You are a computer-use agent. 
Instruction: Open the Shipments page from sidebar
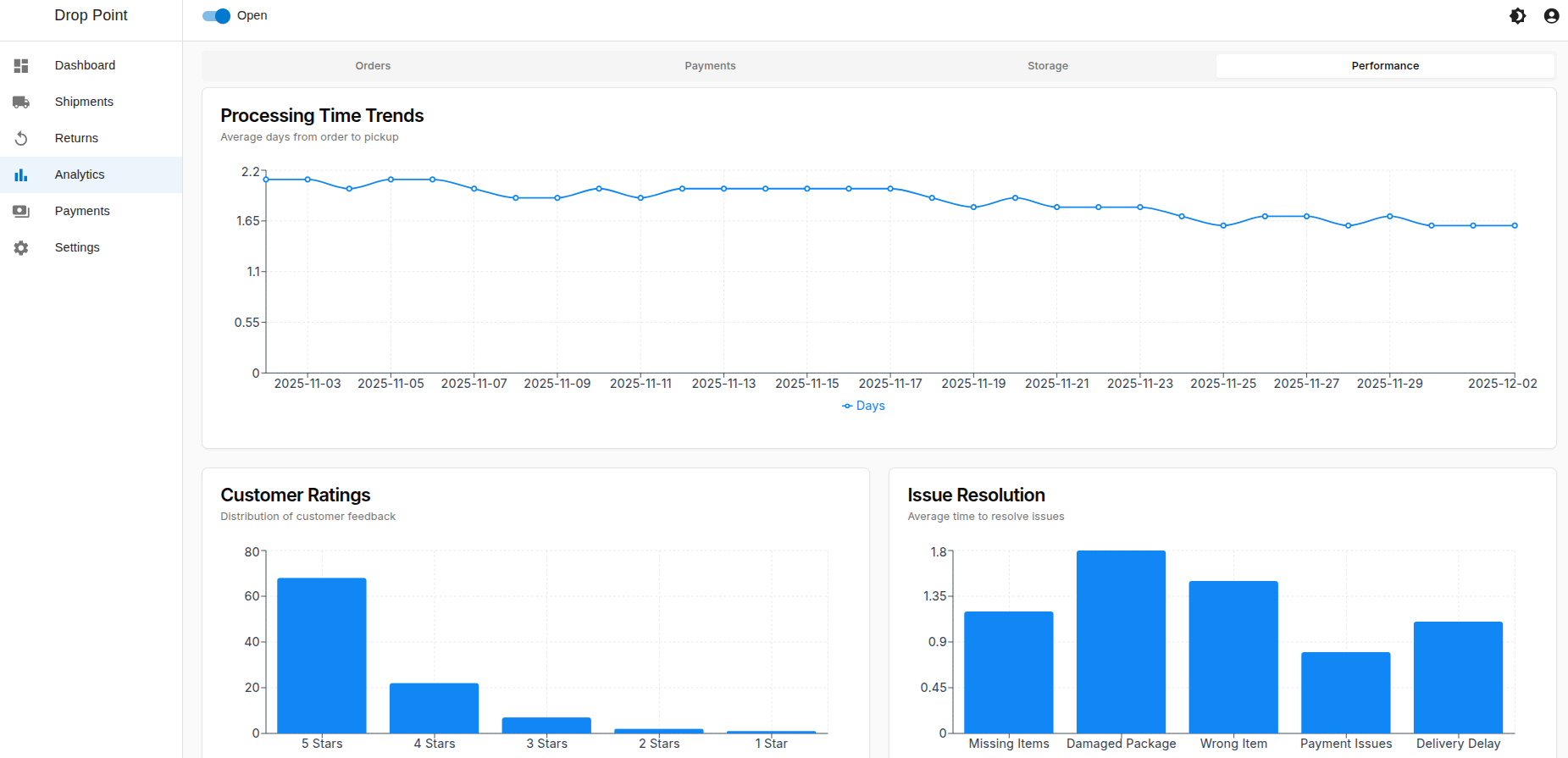click(84, 102)
